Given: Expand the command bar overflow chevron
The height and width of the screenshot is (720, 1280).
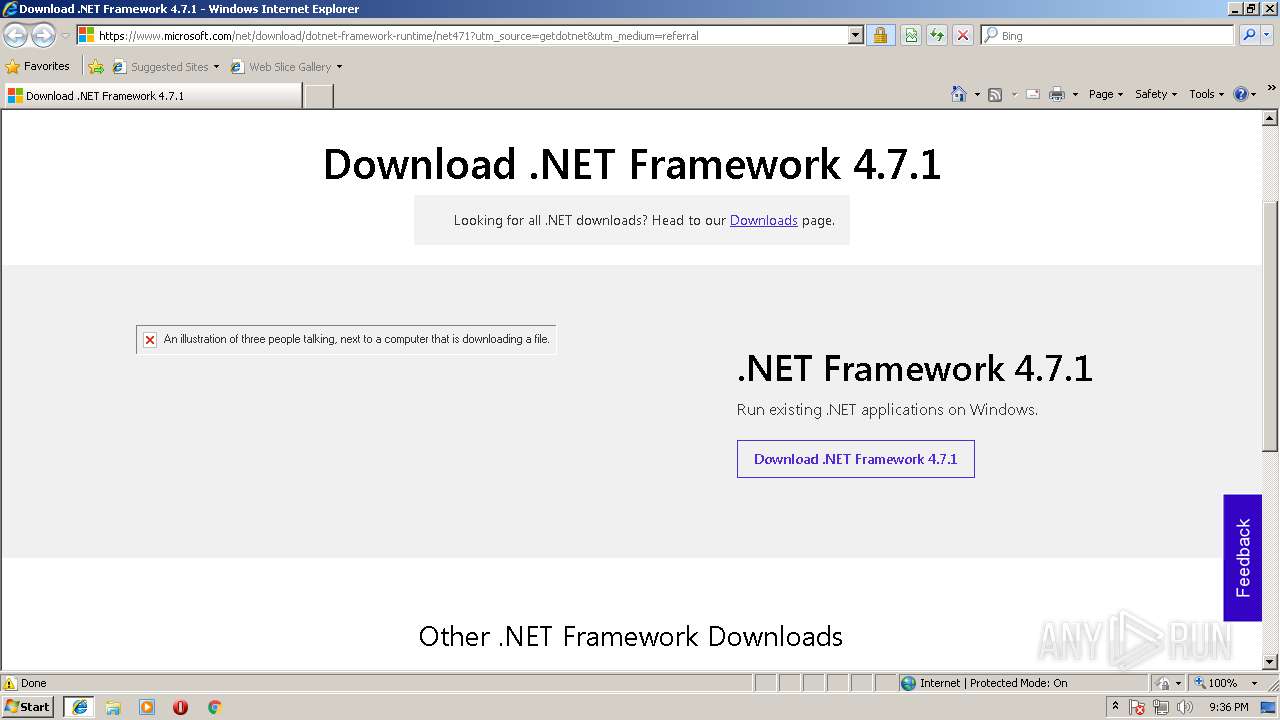Looking at the screenshot, I should (1272, 88).
